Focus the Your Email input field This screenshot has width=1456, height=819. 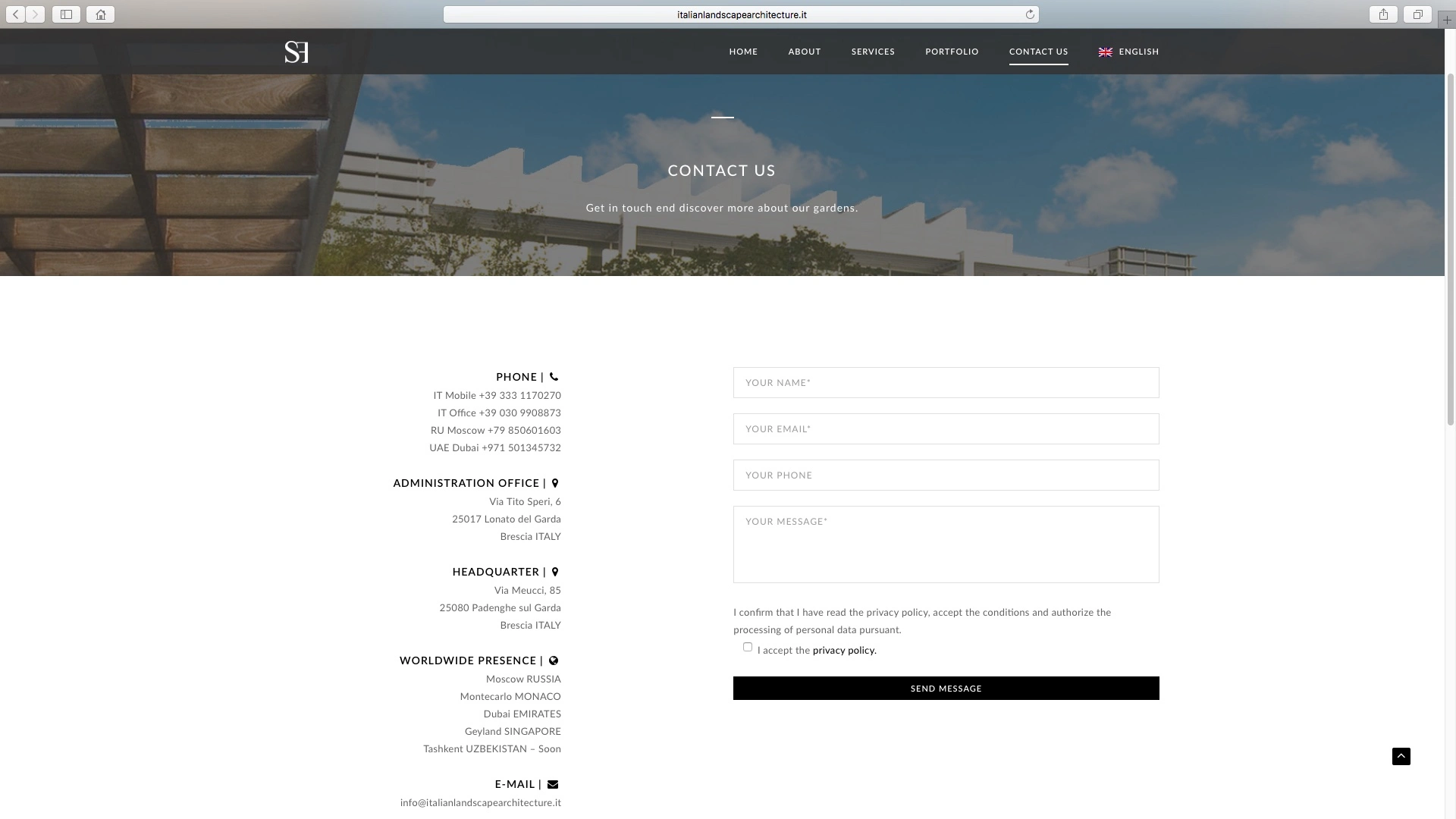point(946,428)
